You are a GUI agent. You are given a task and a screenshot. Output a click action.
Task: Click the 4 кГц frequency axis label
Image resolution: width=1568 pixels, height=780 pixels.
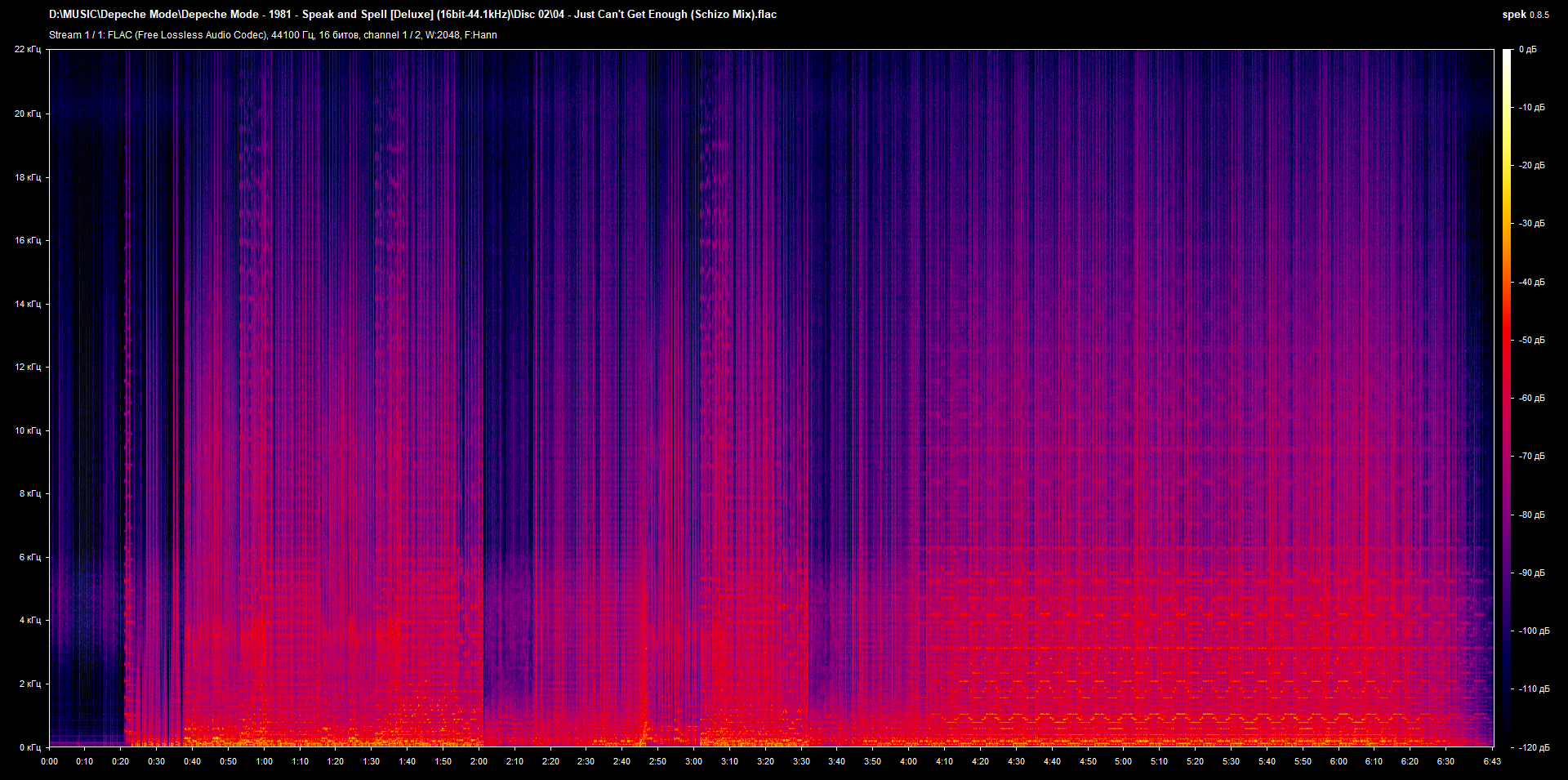[x=29, y=620]
